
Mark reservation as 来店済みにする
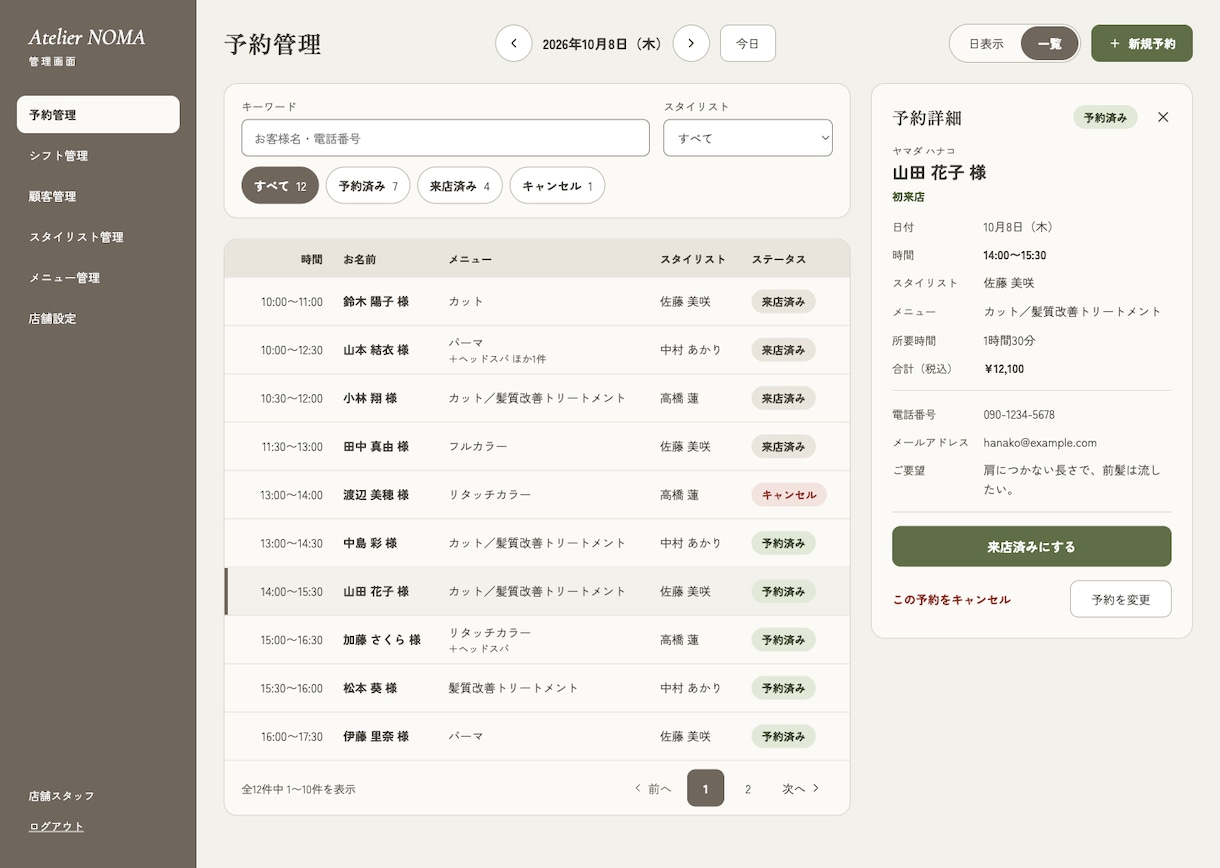(x=1032, y=547)
